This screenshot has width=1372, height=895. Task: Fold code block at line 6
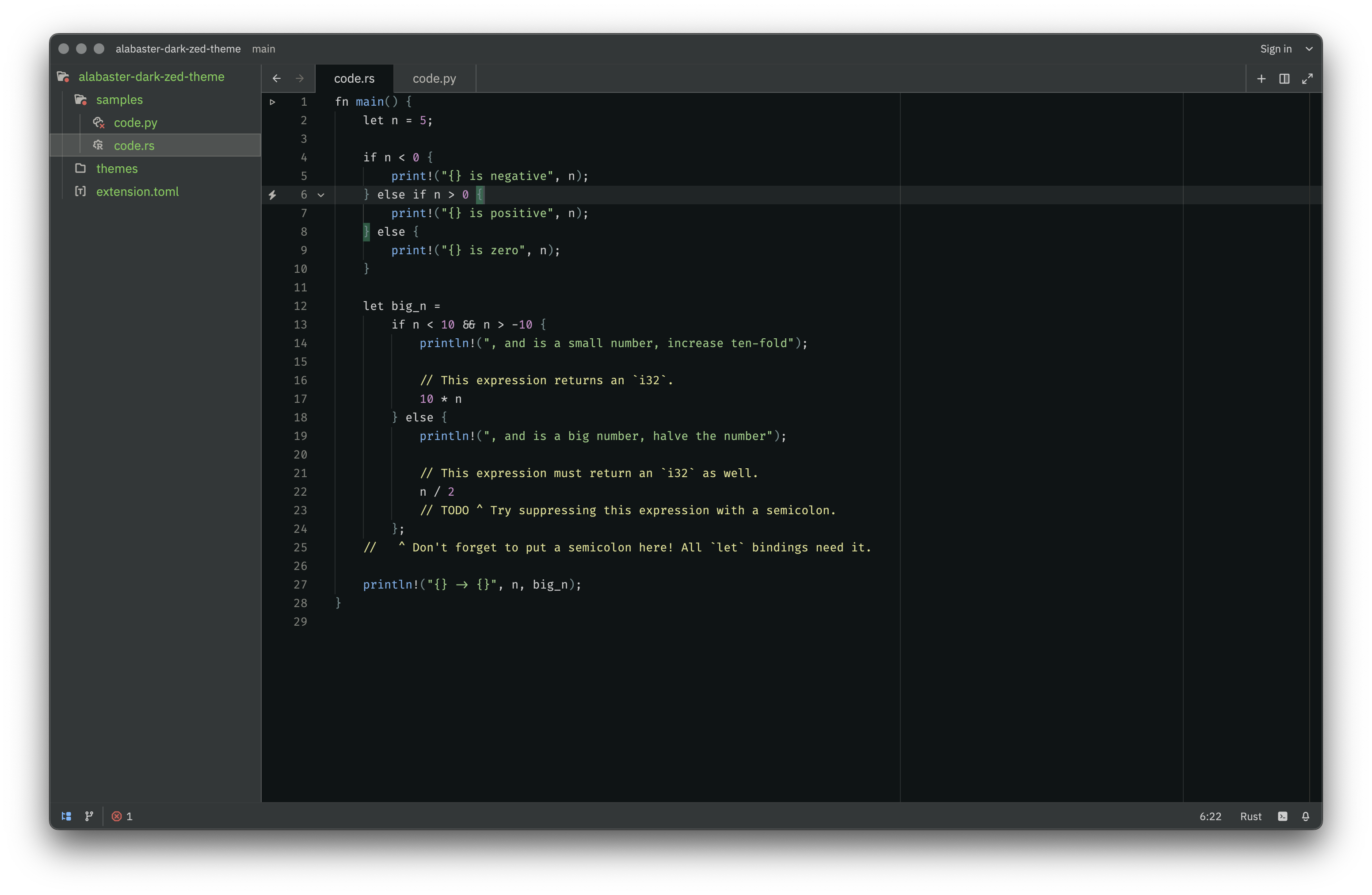pos(321,195)
